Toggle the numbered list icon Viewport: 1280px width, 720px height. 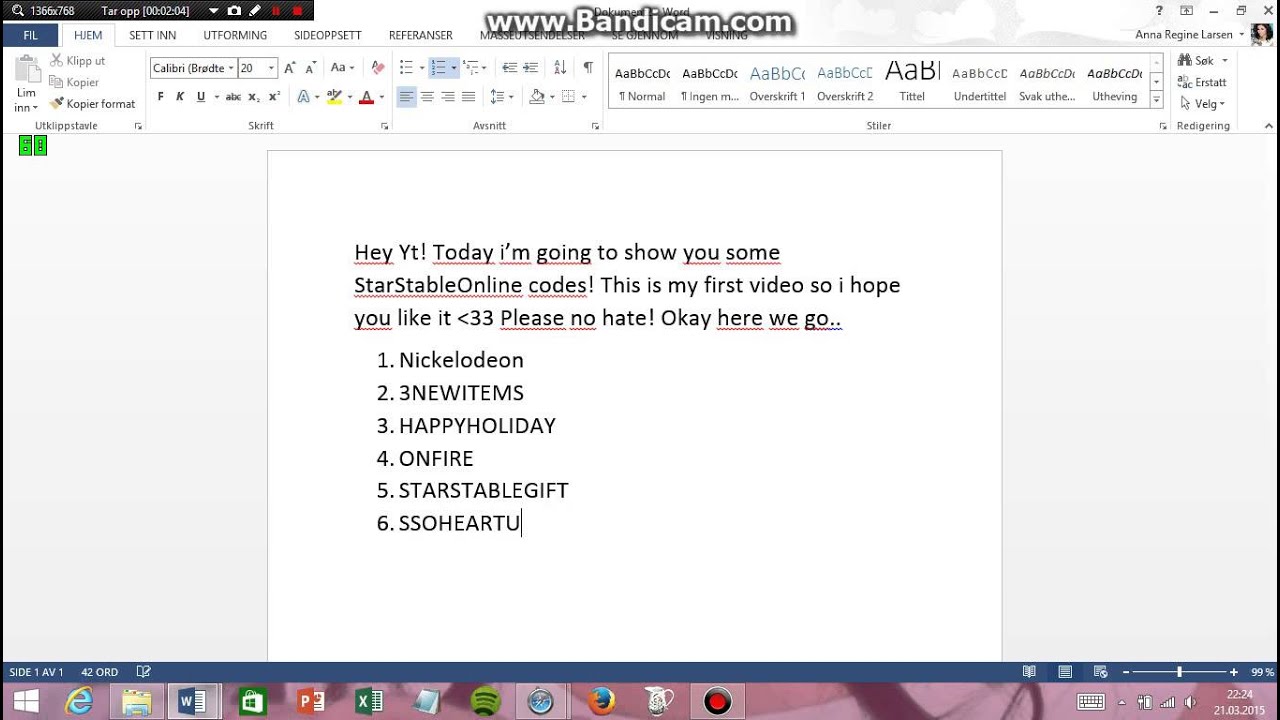point(438,68)
